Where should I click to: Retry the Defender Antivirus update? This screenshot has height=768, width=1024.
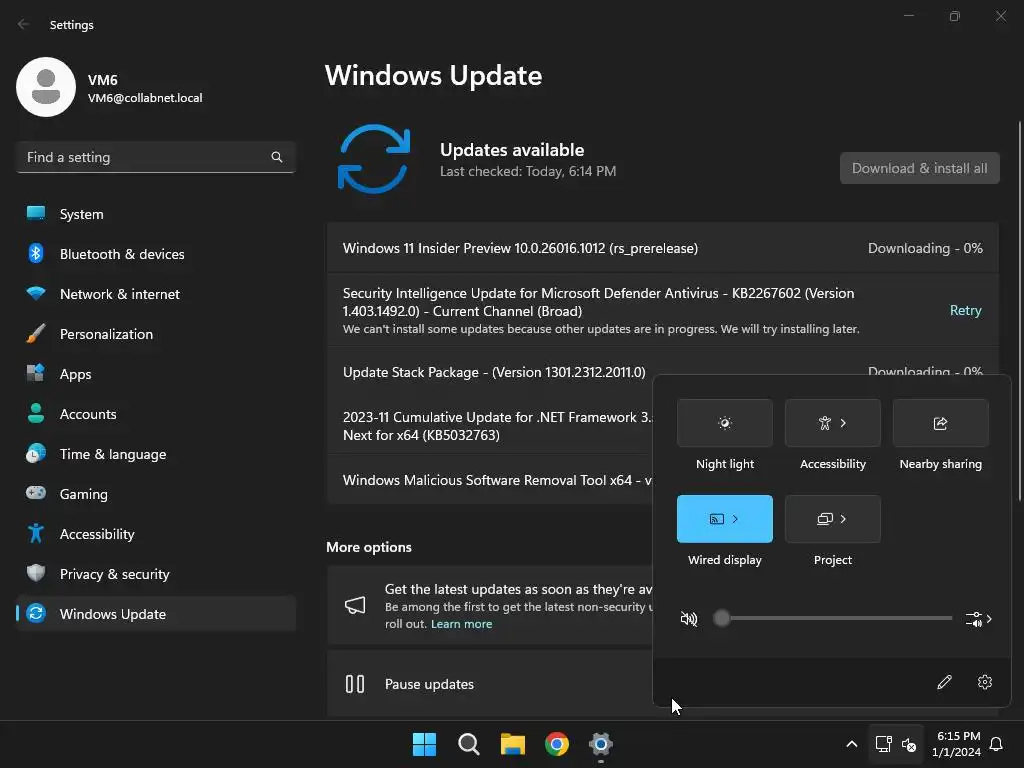tap(965, 310)
